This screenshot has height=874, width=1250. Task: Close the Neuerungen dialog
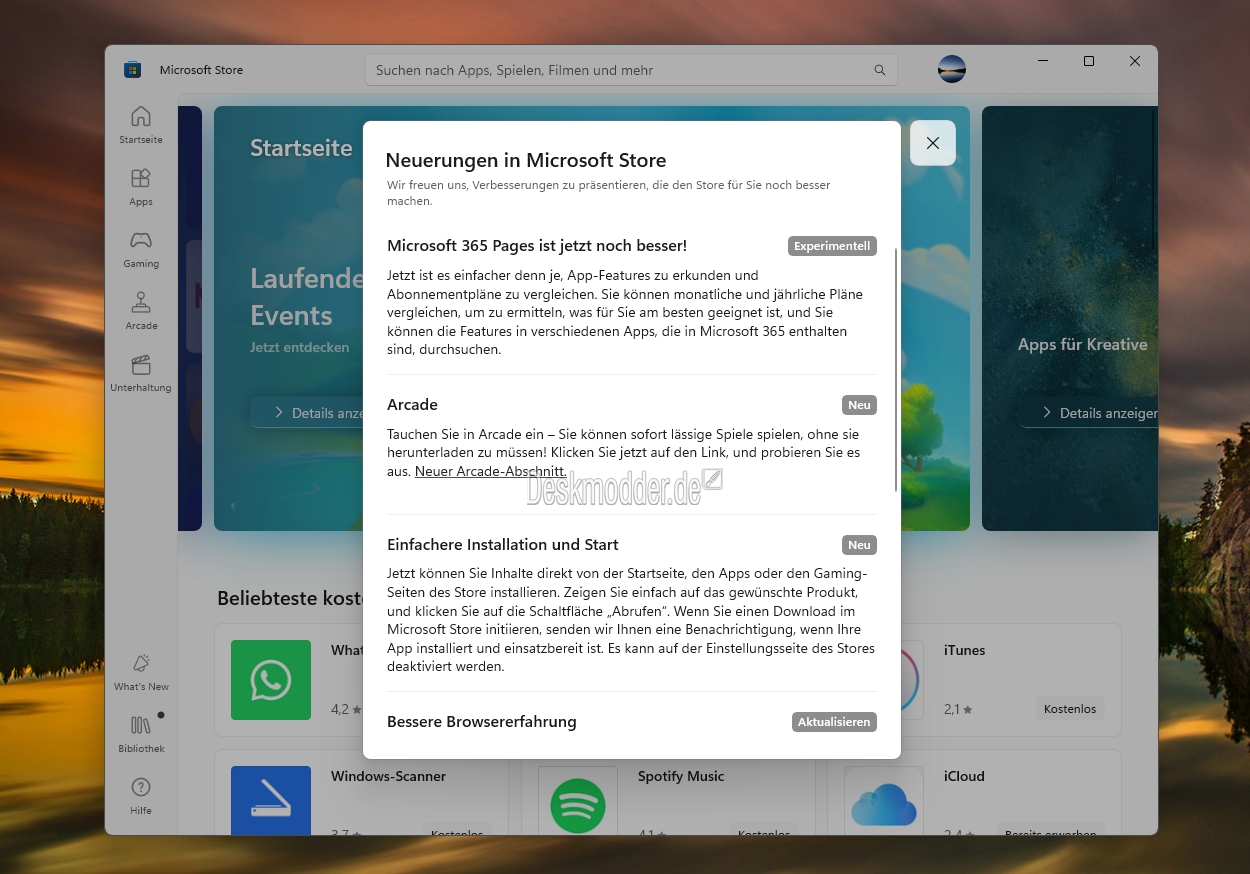click(x=933, y=143)
